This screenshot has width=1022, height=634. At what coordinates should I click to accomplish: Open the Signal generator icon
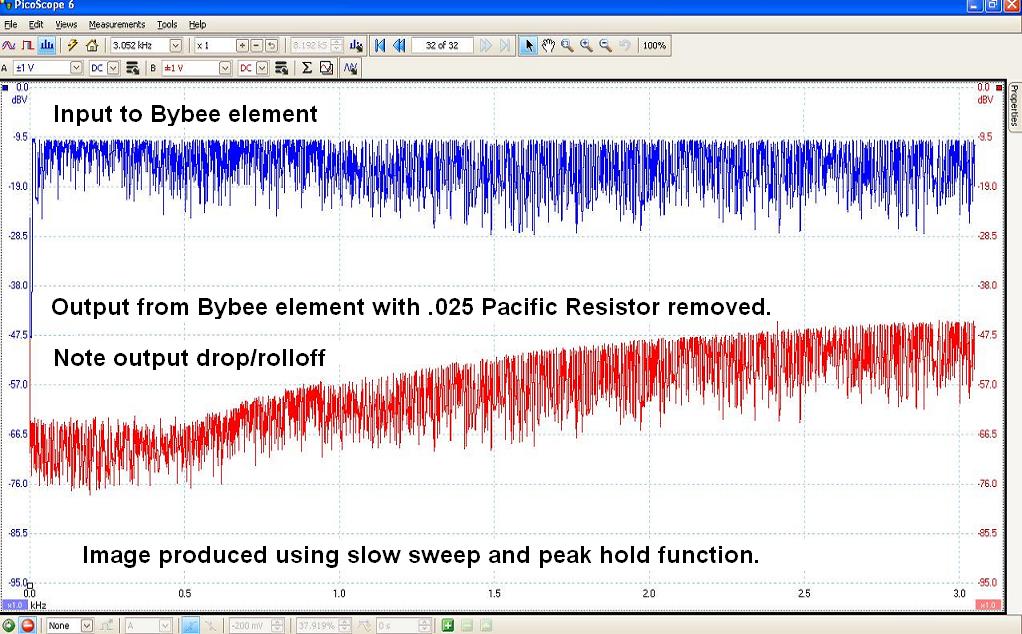(x=350, y=68)
